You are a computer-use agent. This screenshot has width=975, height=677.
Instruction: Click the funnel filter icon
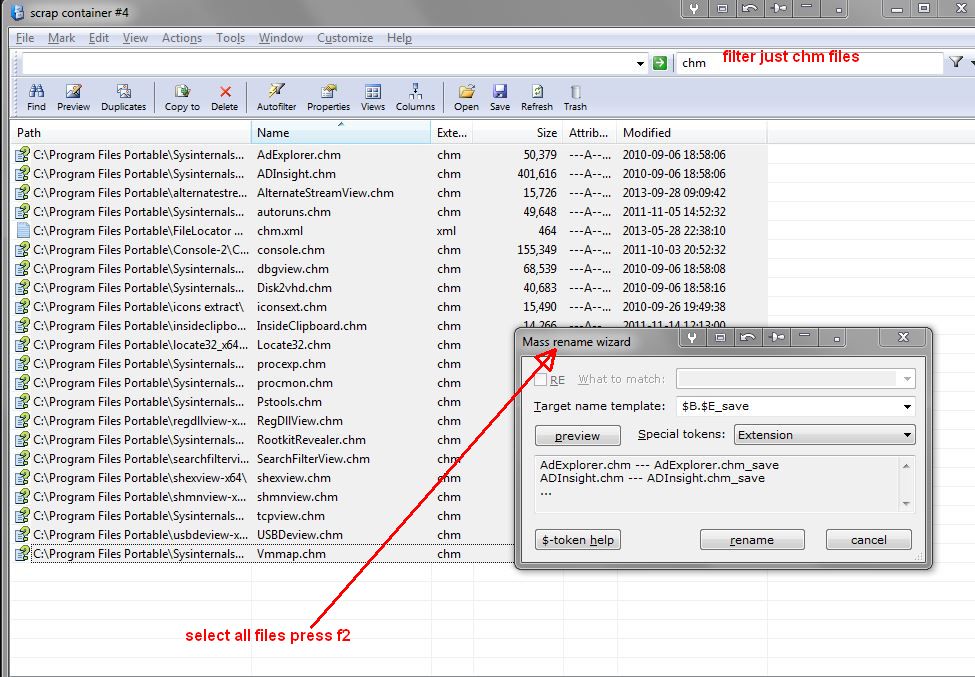pos(956,62)
